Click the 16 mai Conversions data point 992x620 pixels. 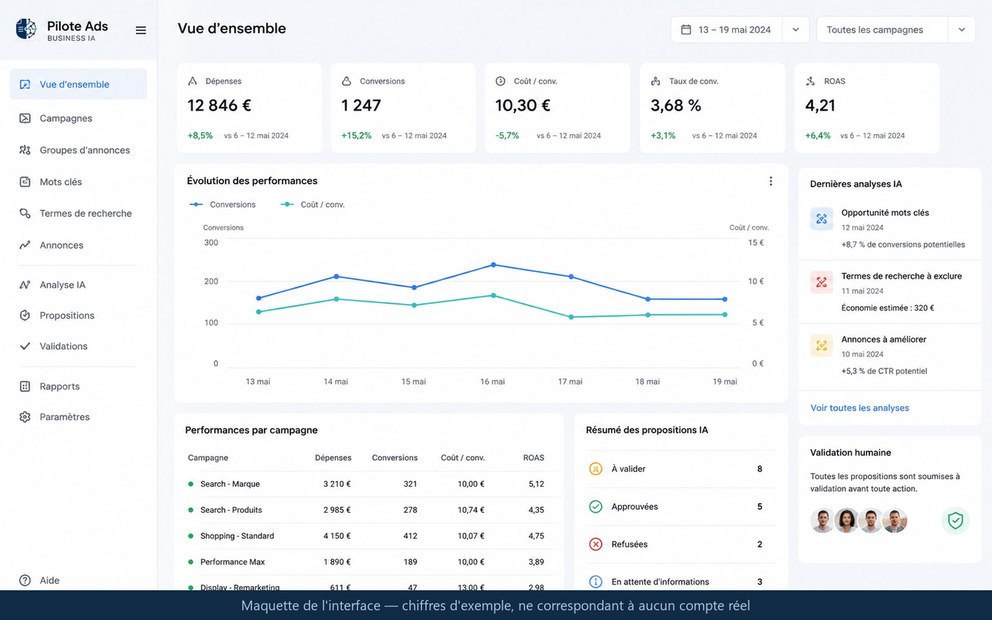tap(493, 264)
